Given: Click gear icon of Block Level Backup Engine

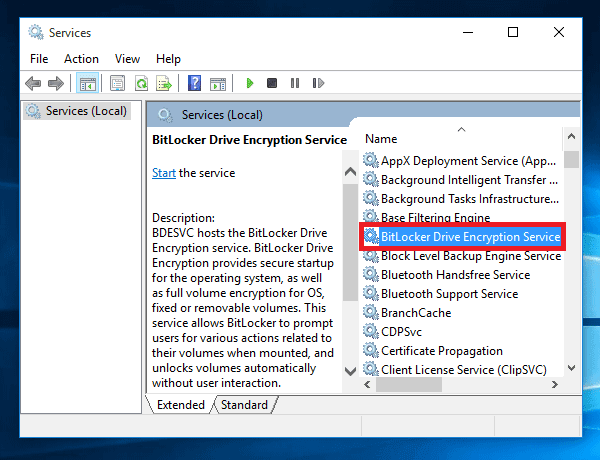Looking at the screenshot, I should tap(370, 255).
